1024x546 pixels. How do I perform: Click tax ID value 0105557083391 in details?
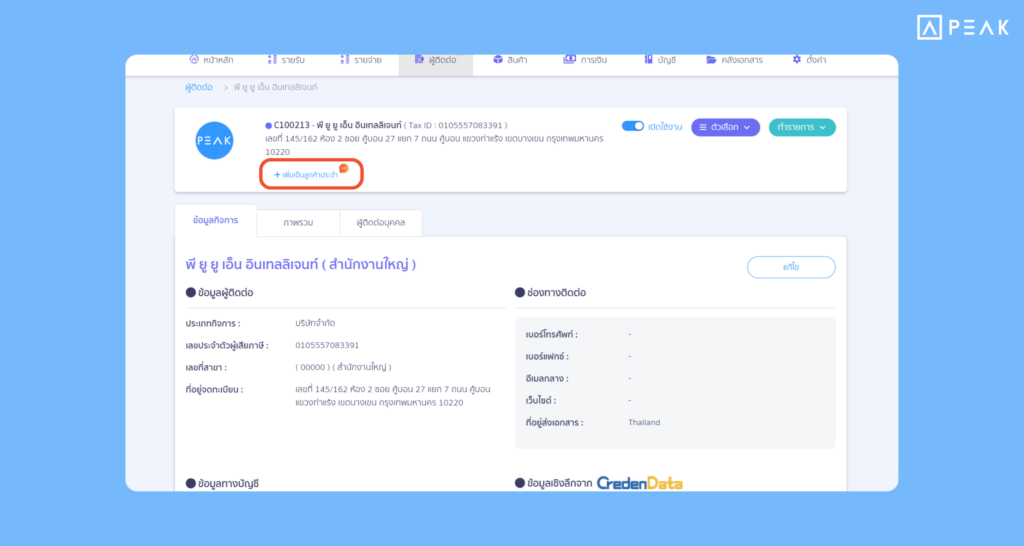pos(327,345)
